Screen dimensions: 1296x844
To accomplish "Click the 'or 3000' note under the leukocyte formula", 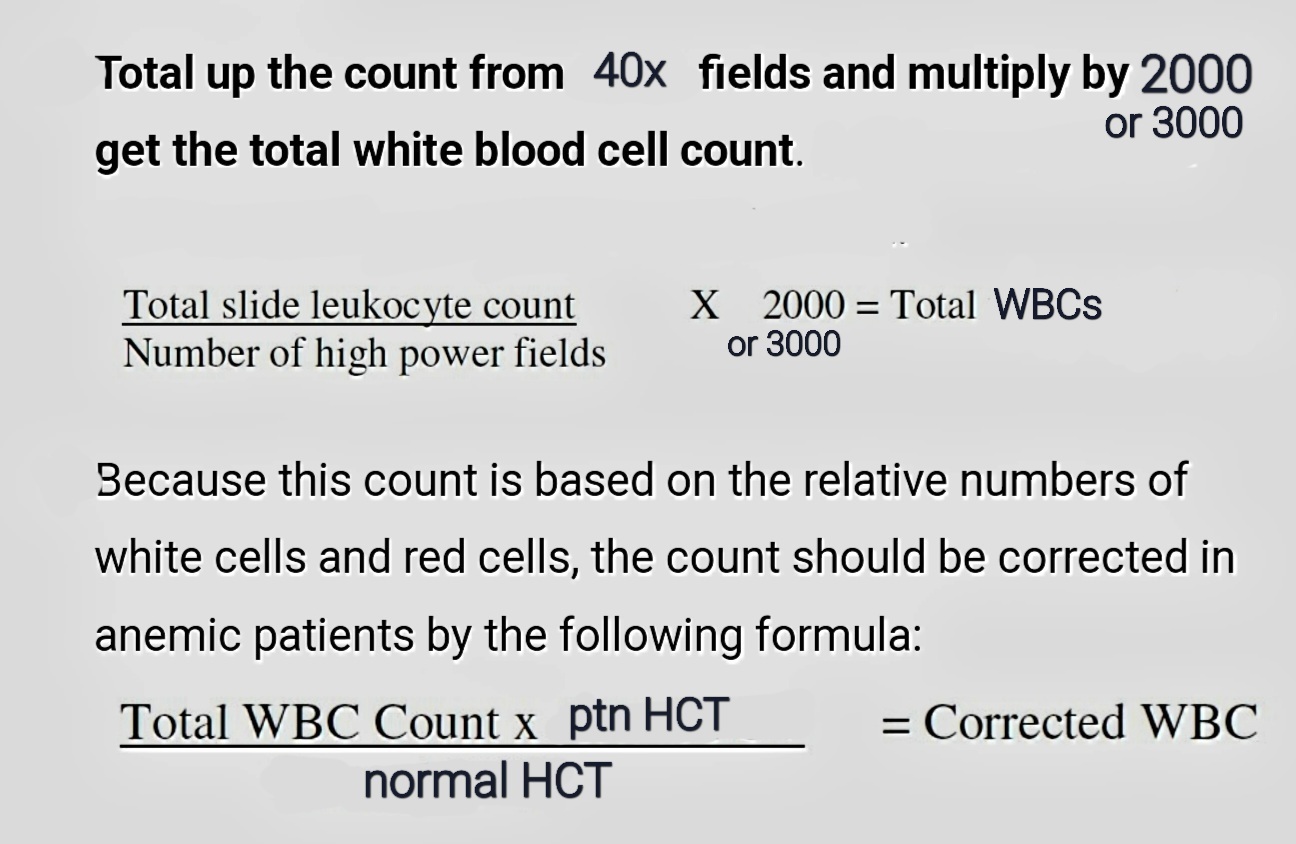I will tap(784, 345).
